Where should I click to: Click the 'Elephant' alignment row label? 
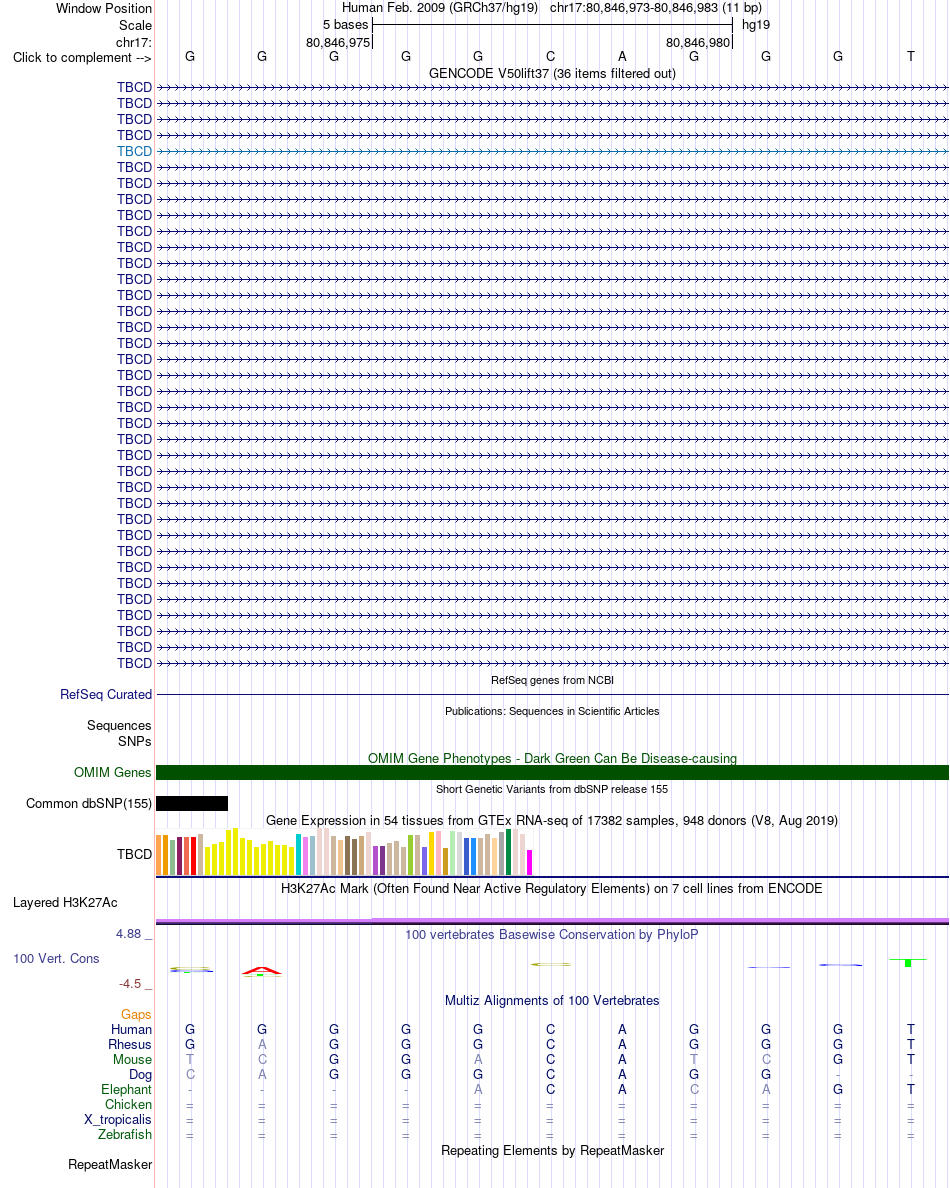click(x=127, y=1090)
